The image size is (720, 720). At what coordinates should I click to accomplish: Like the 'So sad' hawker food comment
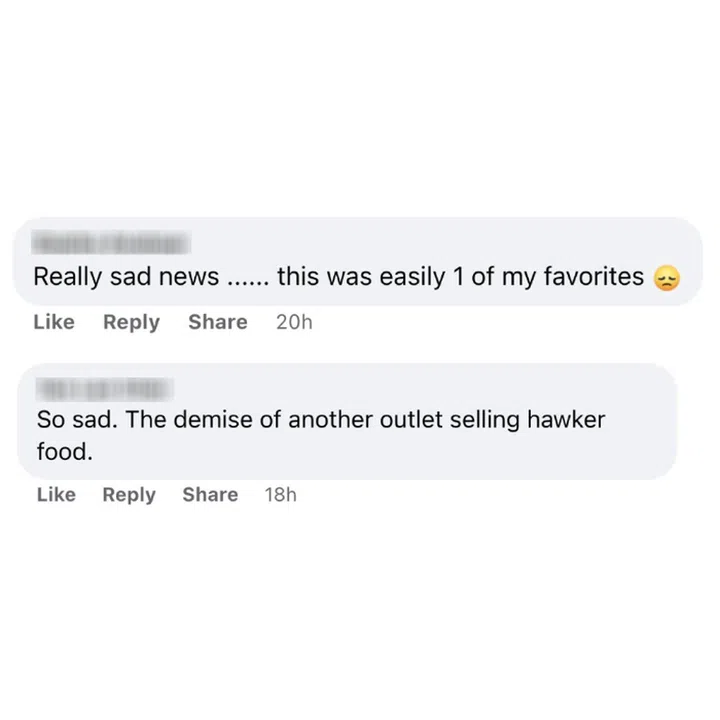tap(56, 495)
